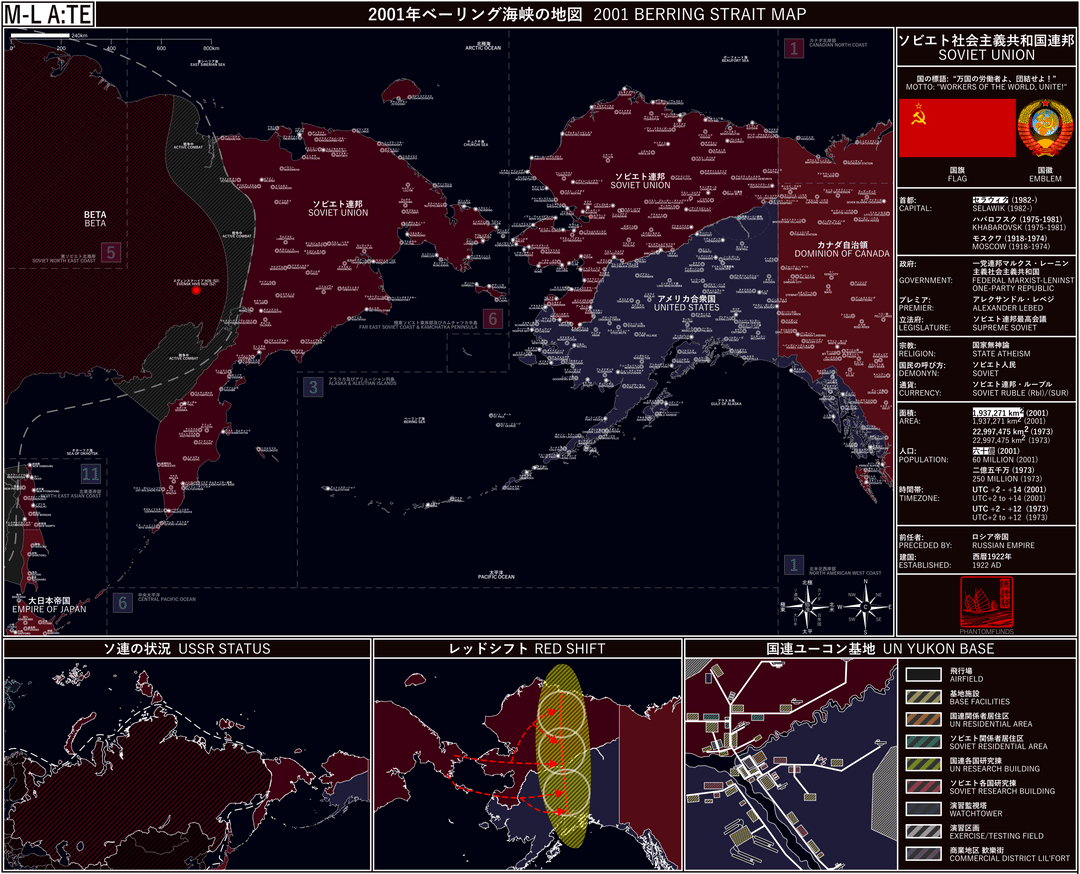Screen dimensions: 1080x874
Task: Select region box 5 Soviet North East Coast
Action: [114, 253]
